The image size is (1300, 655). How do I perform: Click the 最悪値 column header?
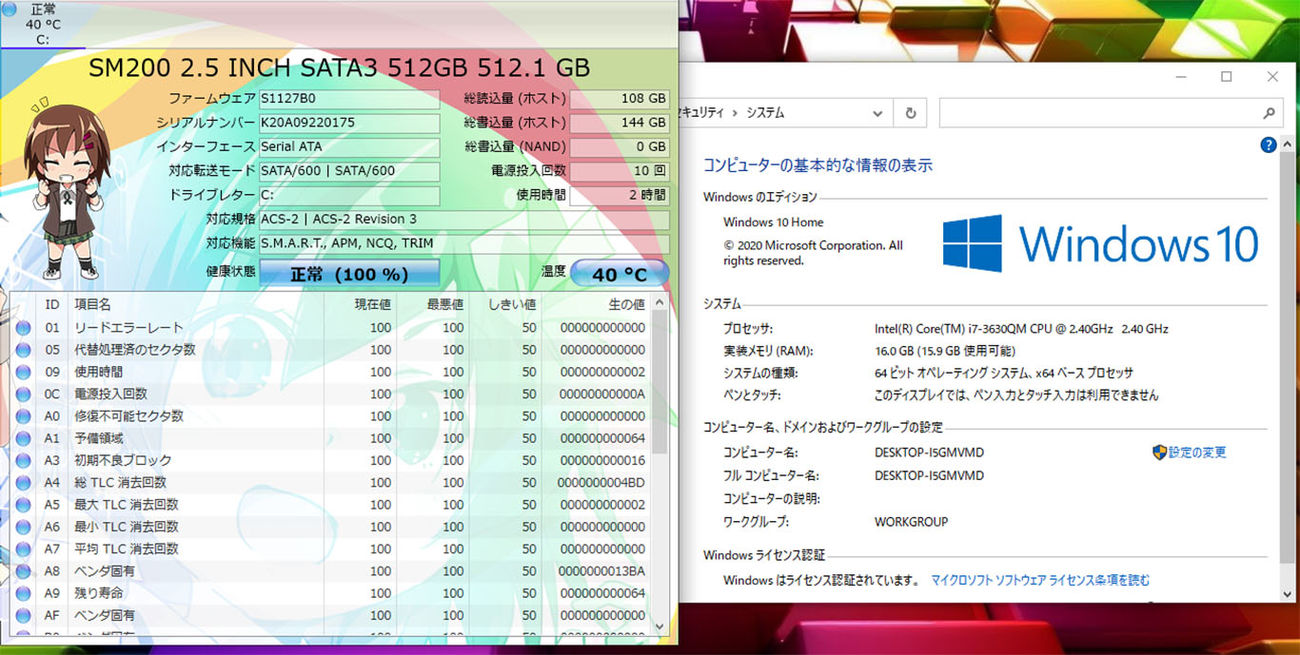[x=445, y=304]
